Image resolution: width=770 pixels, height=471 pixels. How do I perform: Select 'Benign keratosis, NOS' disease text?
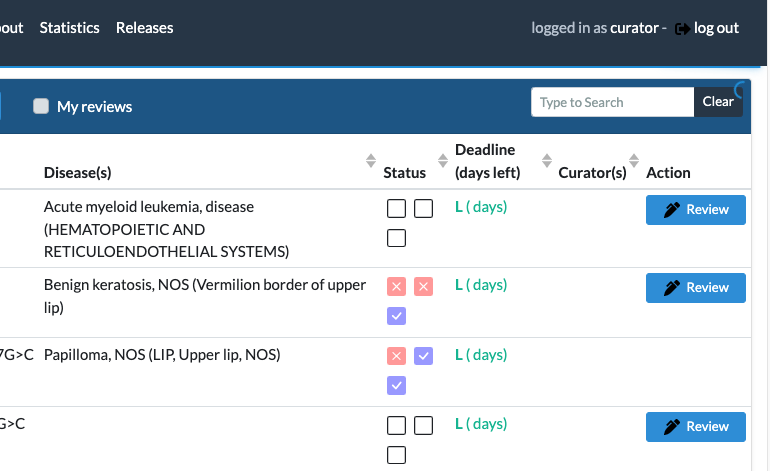[x=116, y=285]
